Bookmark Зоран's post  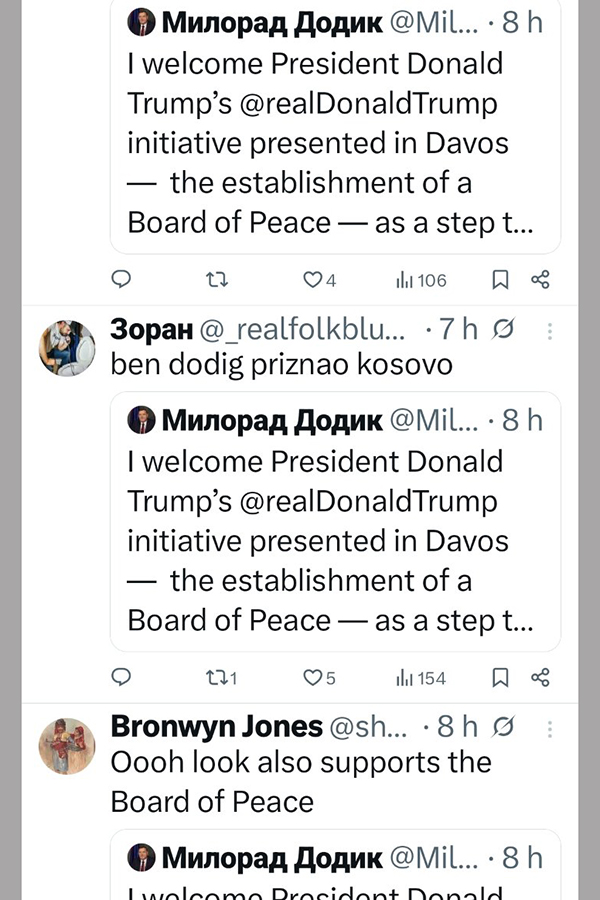[500, 678]
